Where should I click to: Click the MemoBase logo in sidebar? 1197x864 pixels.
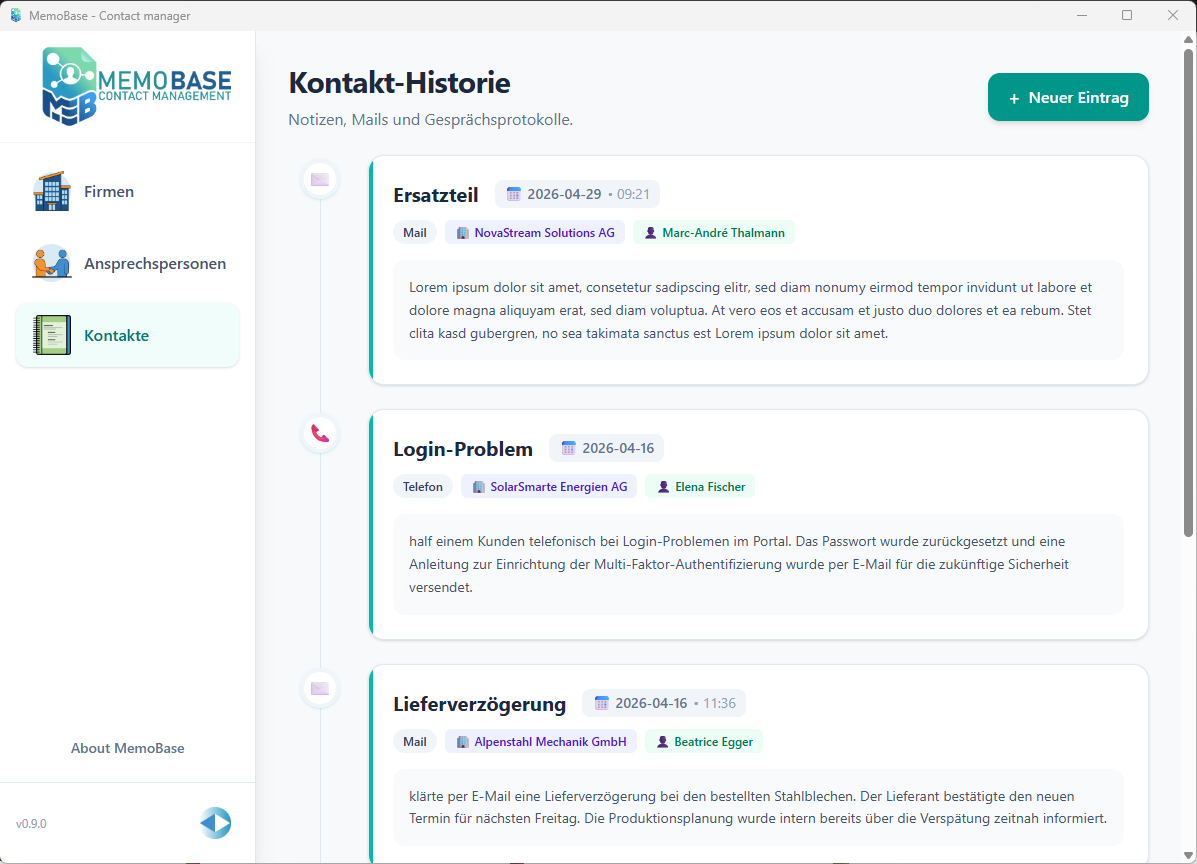pyautogui.click(x=137, y=86)
